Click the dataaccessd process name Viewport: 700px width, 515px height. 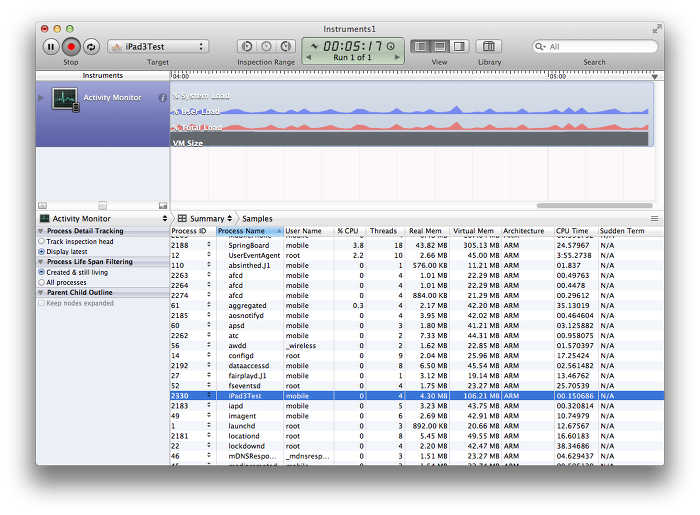(249, 366)
